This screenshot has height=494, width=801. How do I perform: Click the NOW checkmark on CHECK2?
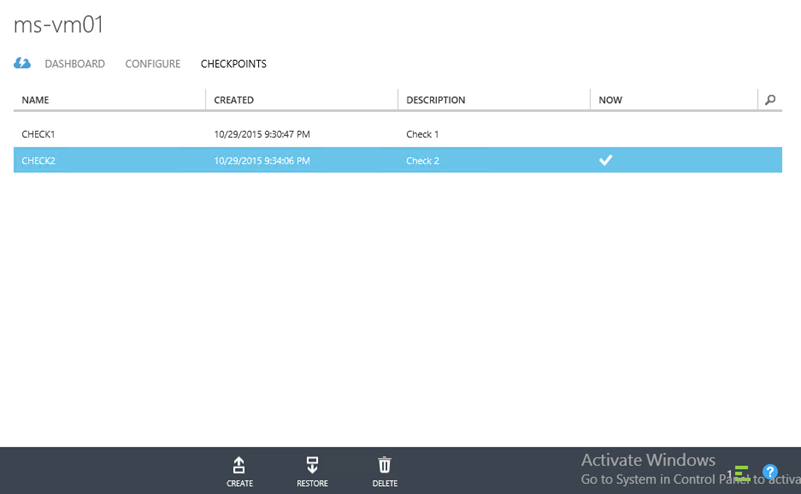click(x=605, y=160)
